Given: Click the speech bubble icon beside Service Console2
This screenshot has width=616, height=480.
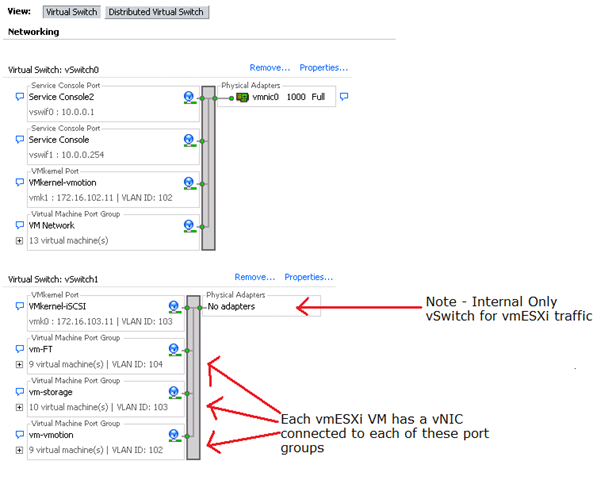Looking at the screenshot, I should 19,98.
